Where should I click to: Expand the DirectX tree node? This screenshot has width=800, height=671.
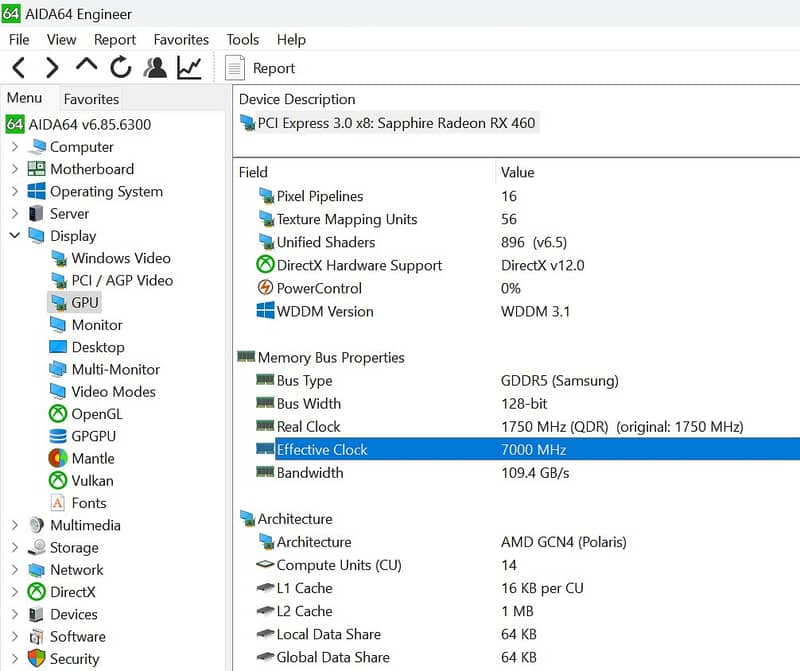(x=15, y=591)
